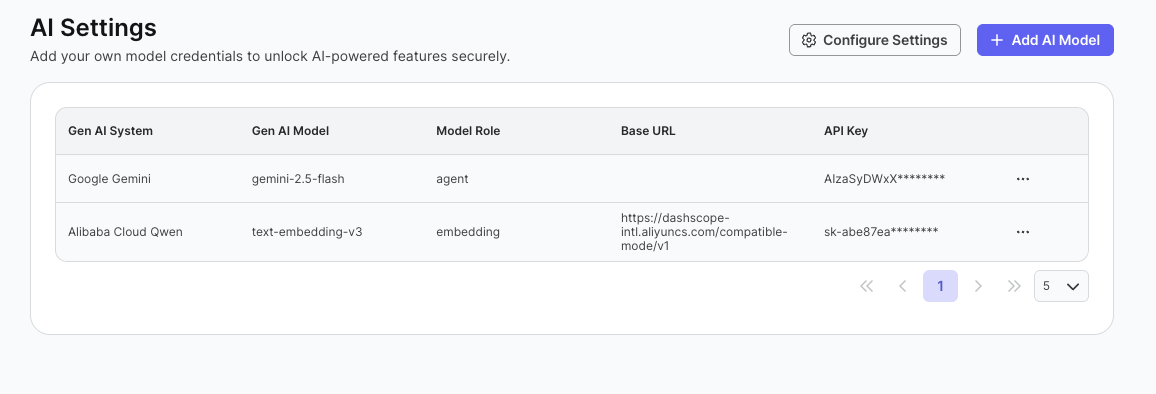The width and height of the screenshot is (1156, 394).
Task: Go to previous page with left chevron
Action: [902, 286]
